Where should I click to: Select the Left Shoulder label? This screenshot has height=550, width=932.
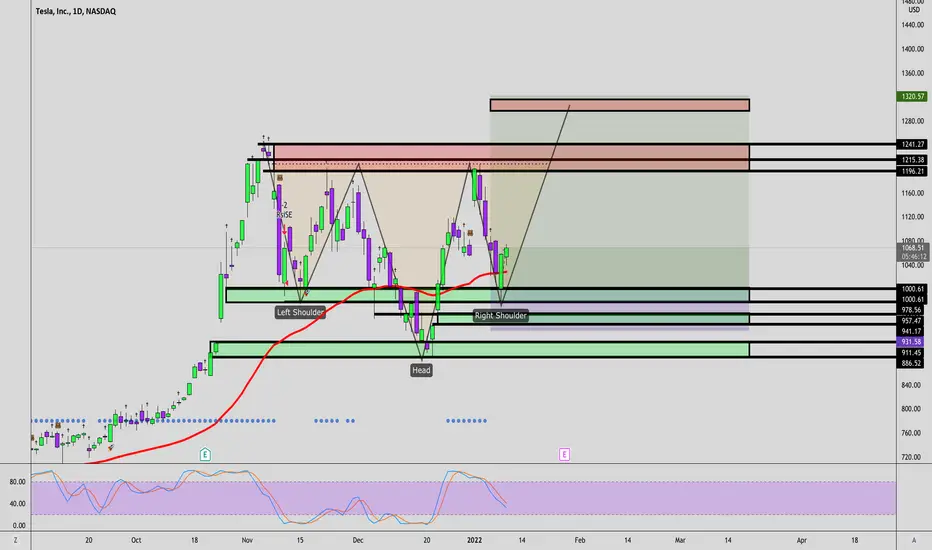click(x=300, y=312)
